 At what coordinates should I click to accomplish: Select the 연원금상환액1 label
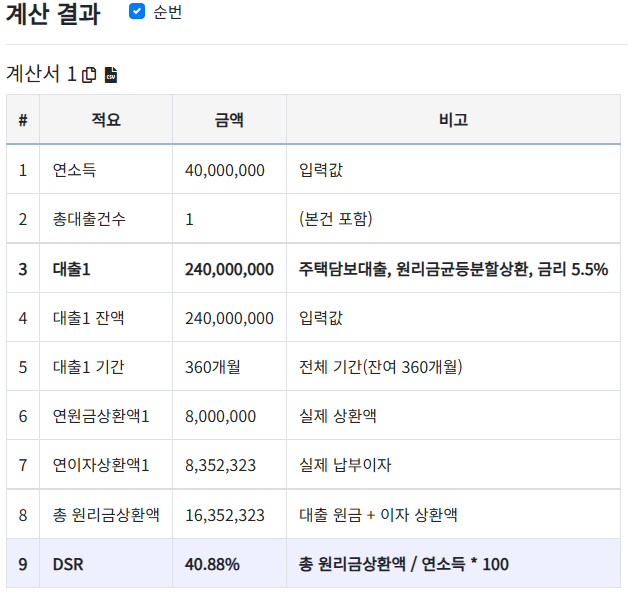(x=101, y=416)
